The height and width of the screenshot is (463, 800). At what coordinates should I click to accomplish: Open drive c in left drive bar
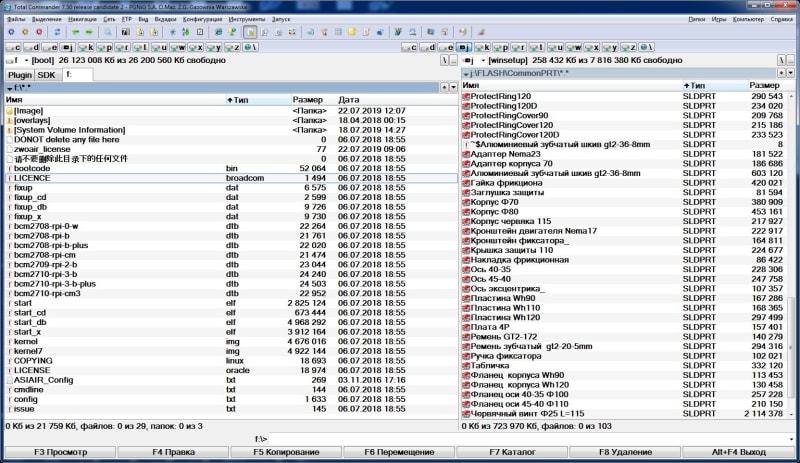(13, 47)
